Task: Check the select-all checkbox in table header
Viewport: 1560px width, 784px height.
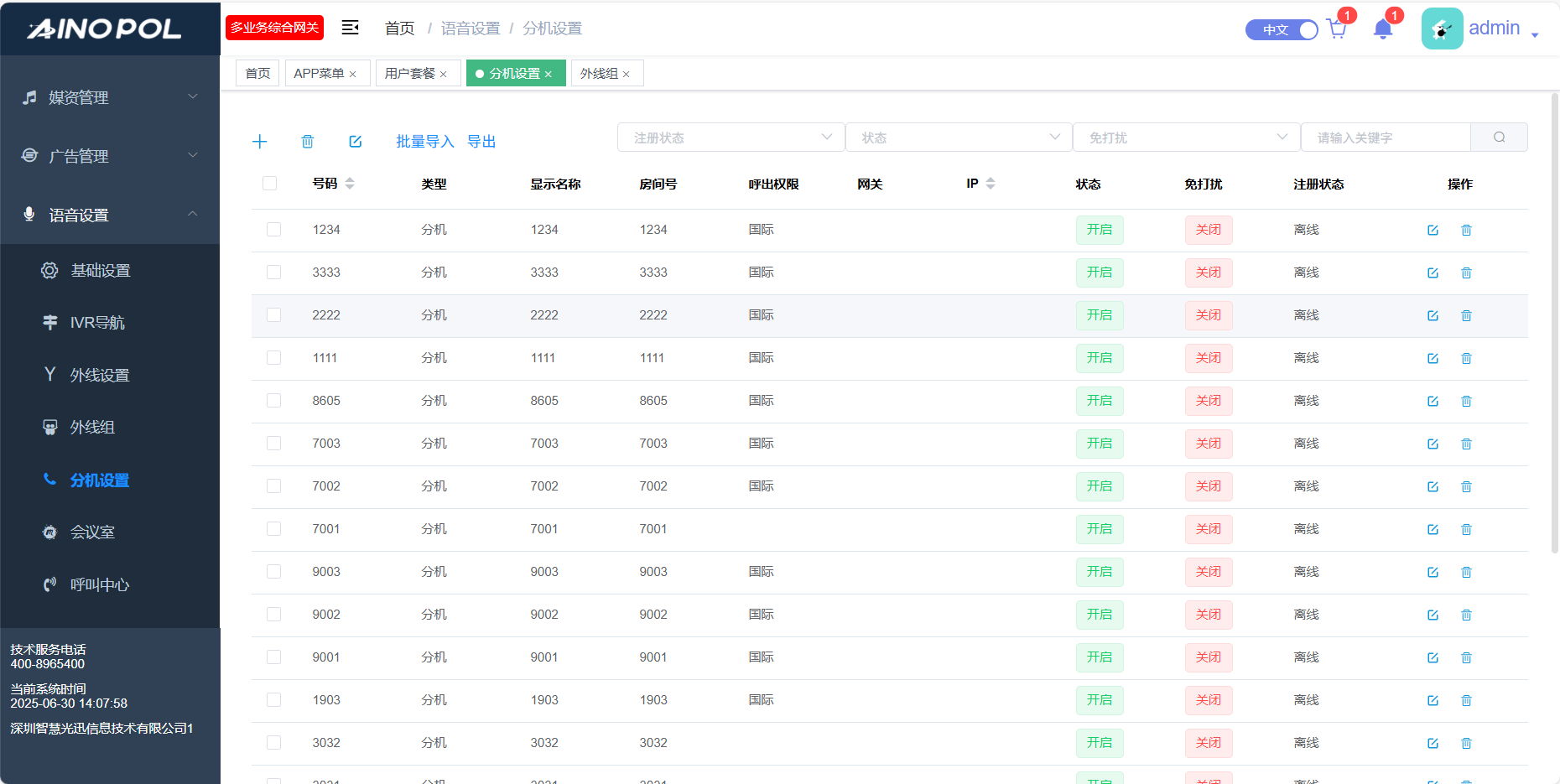Action: point(269,184)
